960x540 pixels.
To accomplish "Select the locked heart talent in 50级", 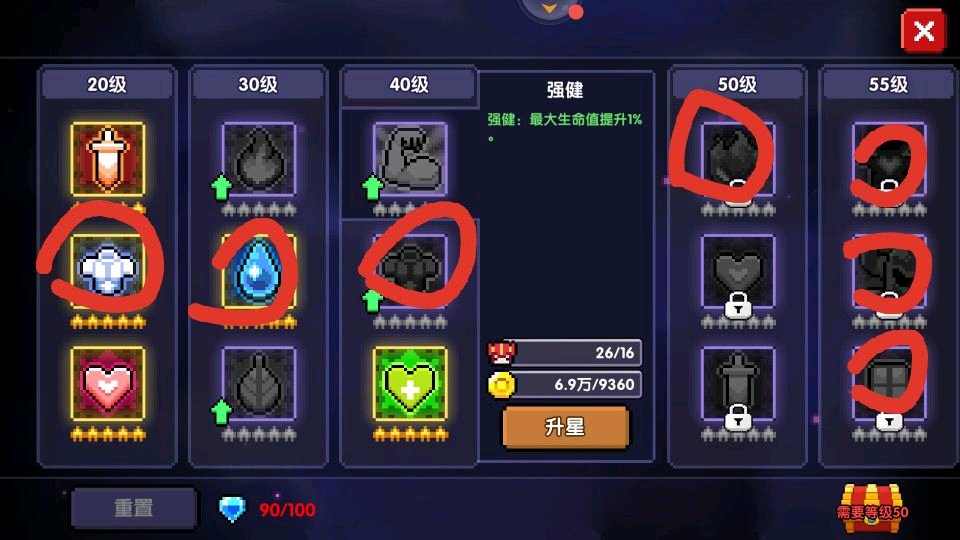I will pos(738,271).
